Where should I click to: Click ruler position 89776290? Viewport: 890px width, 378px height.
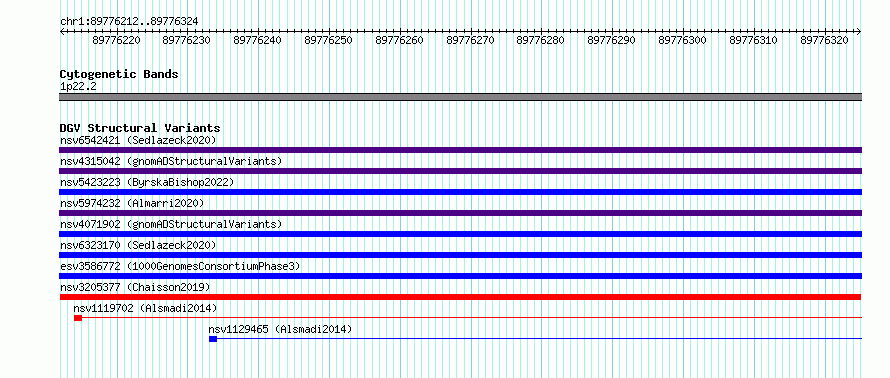tap(611, 41)
